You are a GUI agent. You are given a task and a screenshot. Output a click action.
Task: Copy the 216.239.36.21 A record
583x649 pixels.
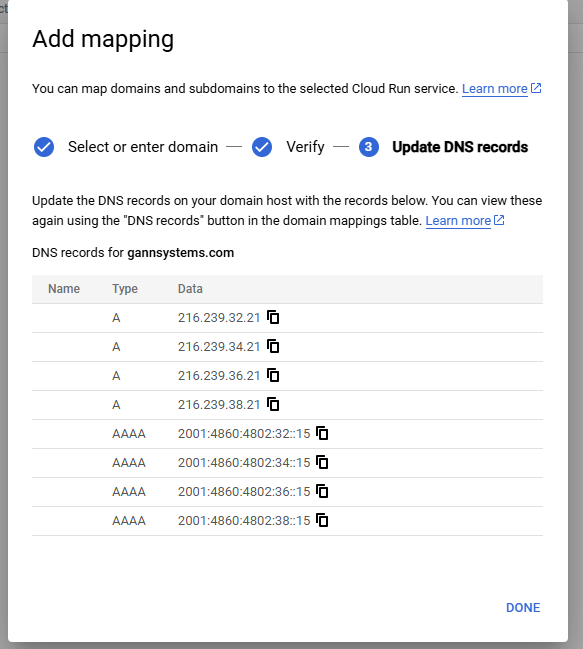tap(273, 375)
